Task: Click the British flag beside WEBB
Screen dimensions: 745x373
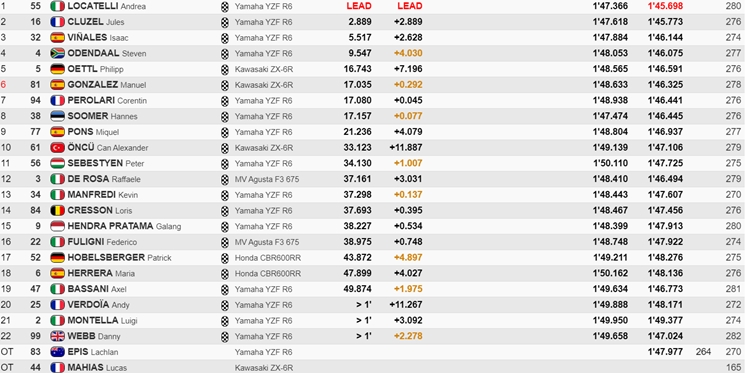Action: (57, 336)
